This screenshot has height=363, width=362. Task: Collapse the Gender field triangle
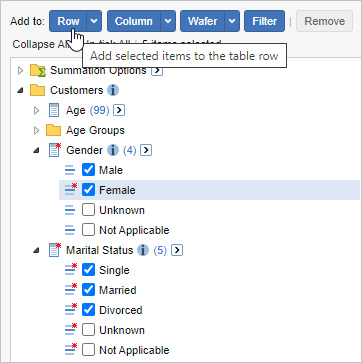coord(37,151)
